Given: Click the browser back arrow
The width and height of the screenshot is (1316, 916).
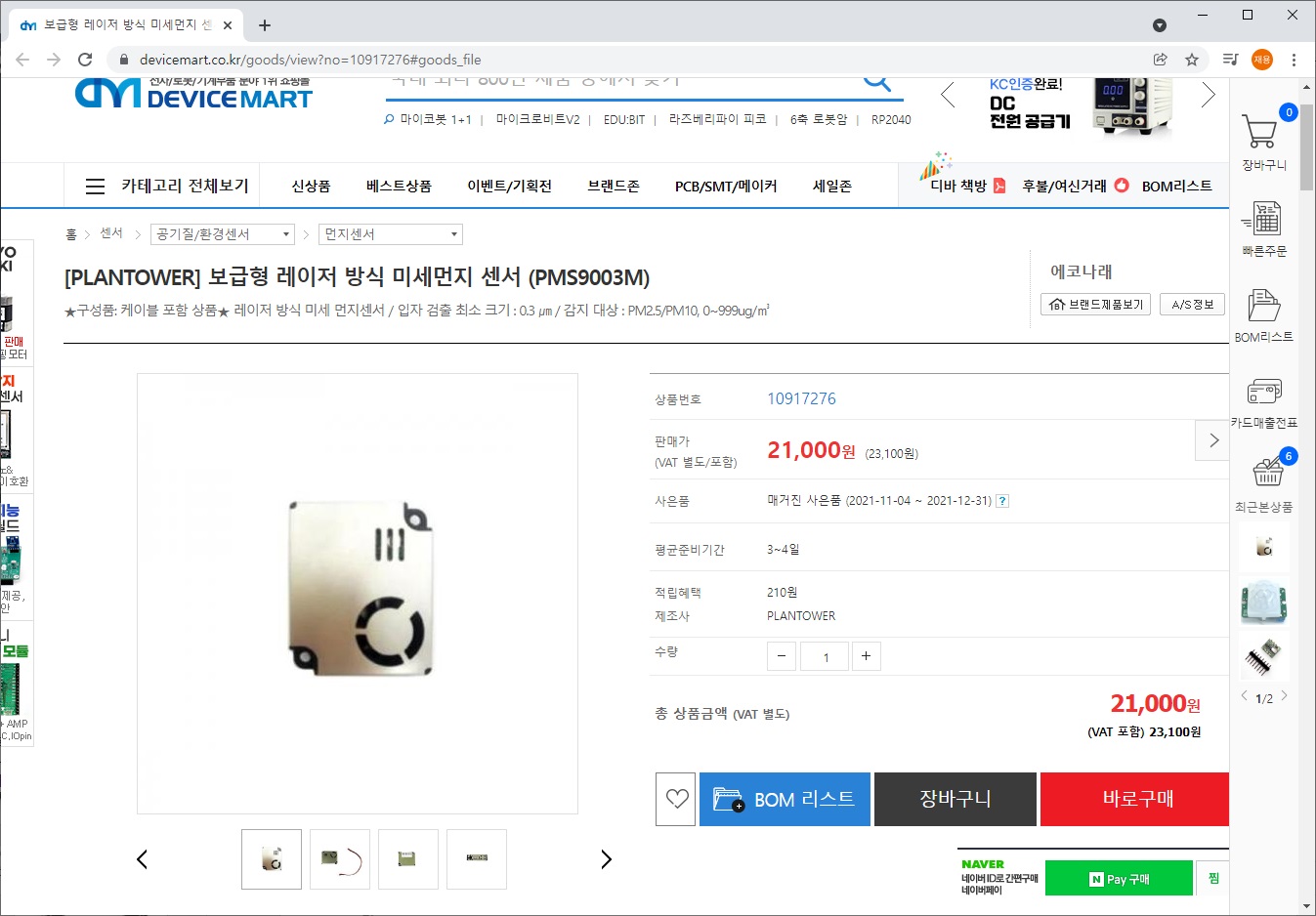Looking at the screenshot, I should click(22, 60).
